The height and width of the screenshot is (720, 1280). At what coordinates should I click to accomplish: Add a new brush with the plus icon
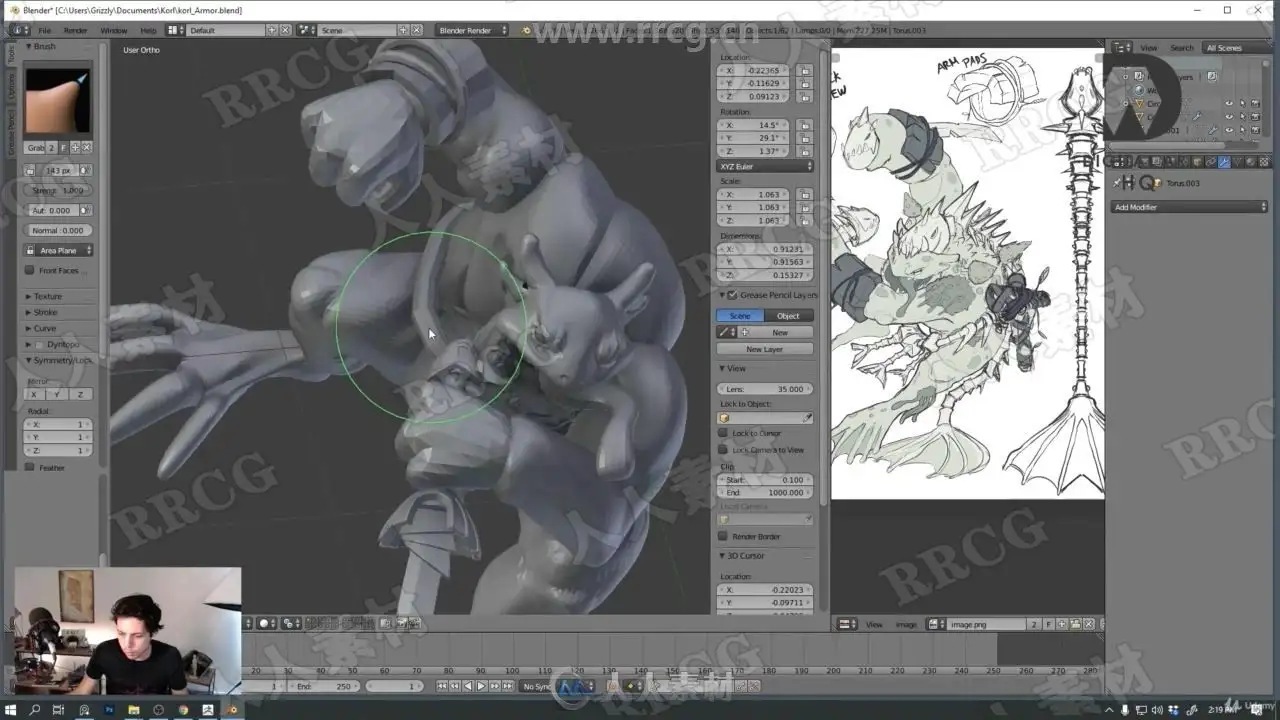[x=74, y=148]
